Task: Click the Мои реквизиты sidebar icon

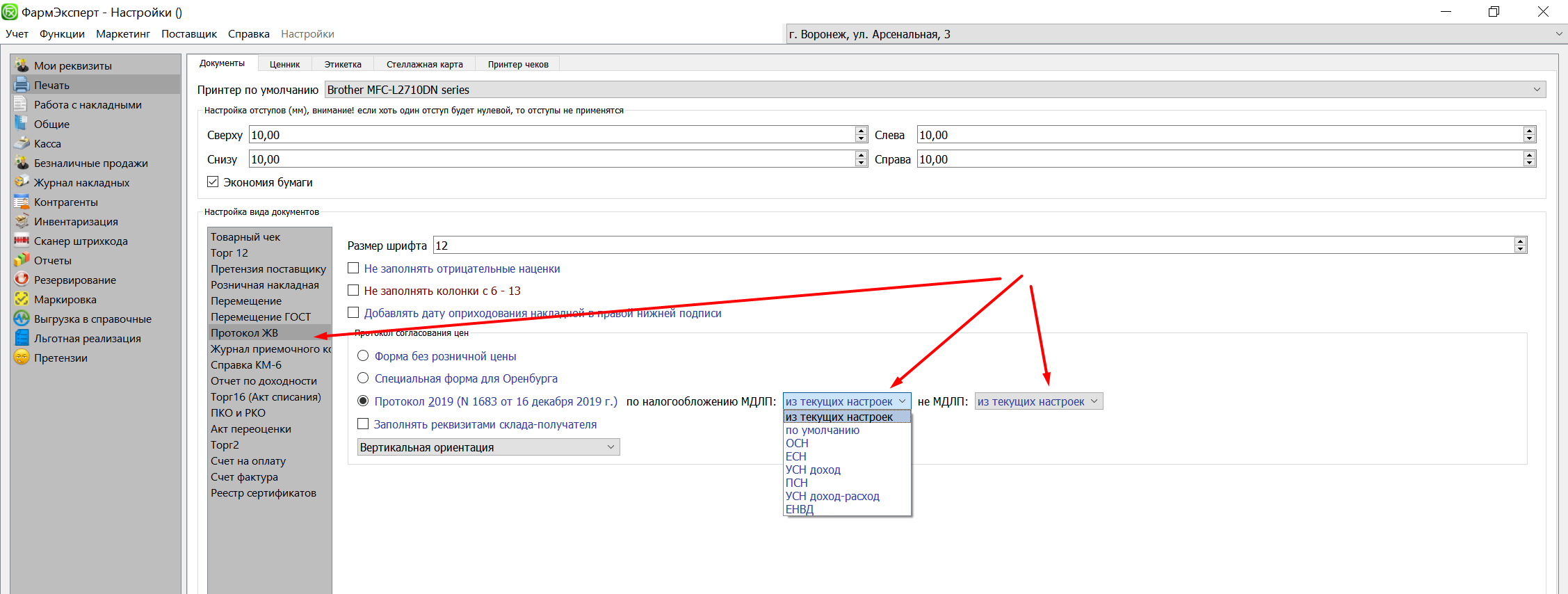Action: pyautogui.click(x=22, y=65)
